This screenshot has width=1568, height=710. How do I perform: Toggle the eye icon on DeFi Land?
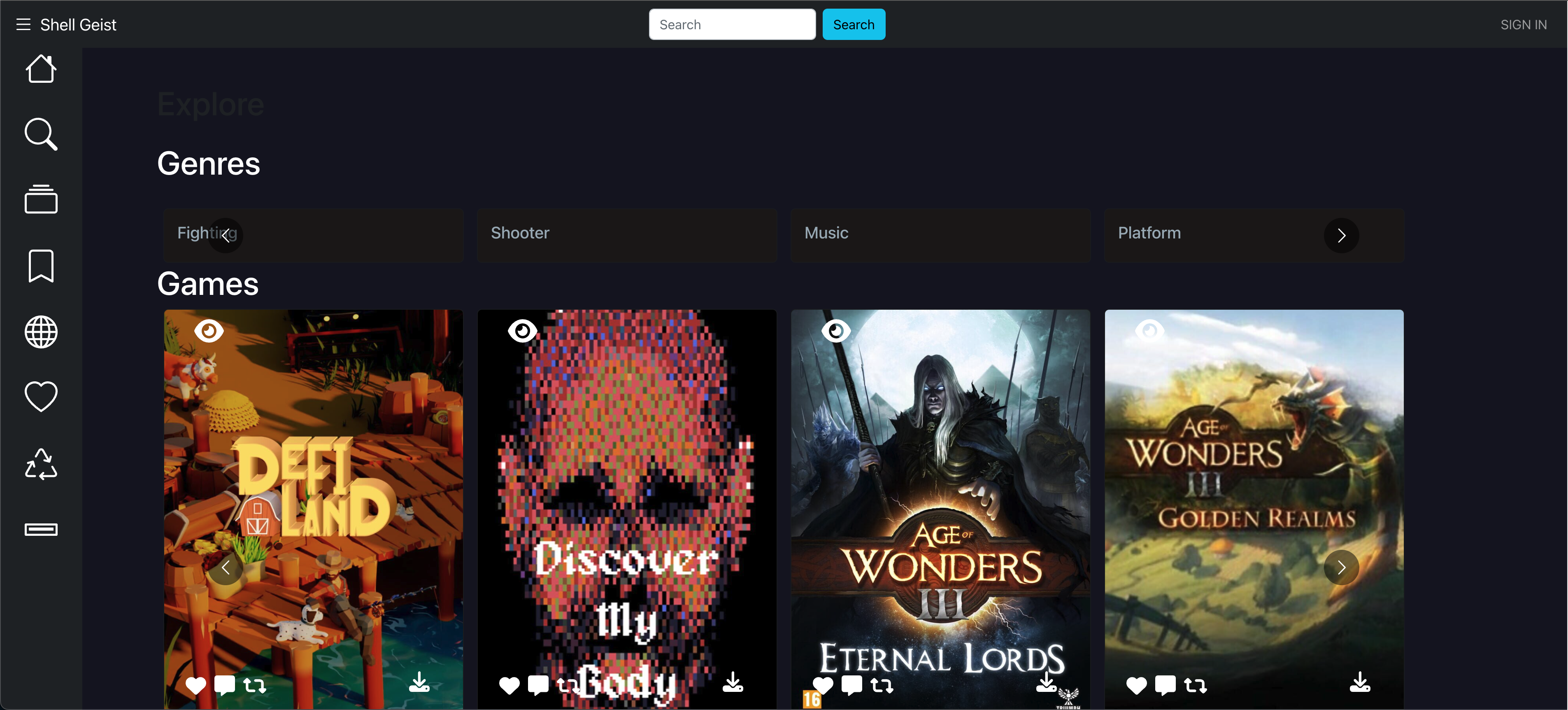point(209,331)
